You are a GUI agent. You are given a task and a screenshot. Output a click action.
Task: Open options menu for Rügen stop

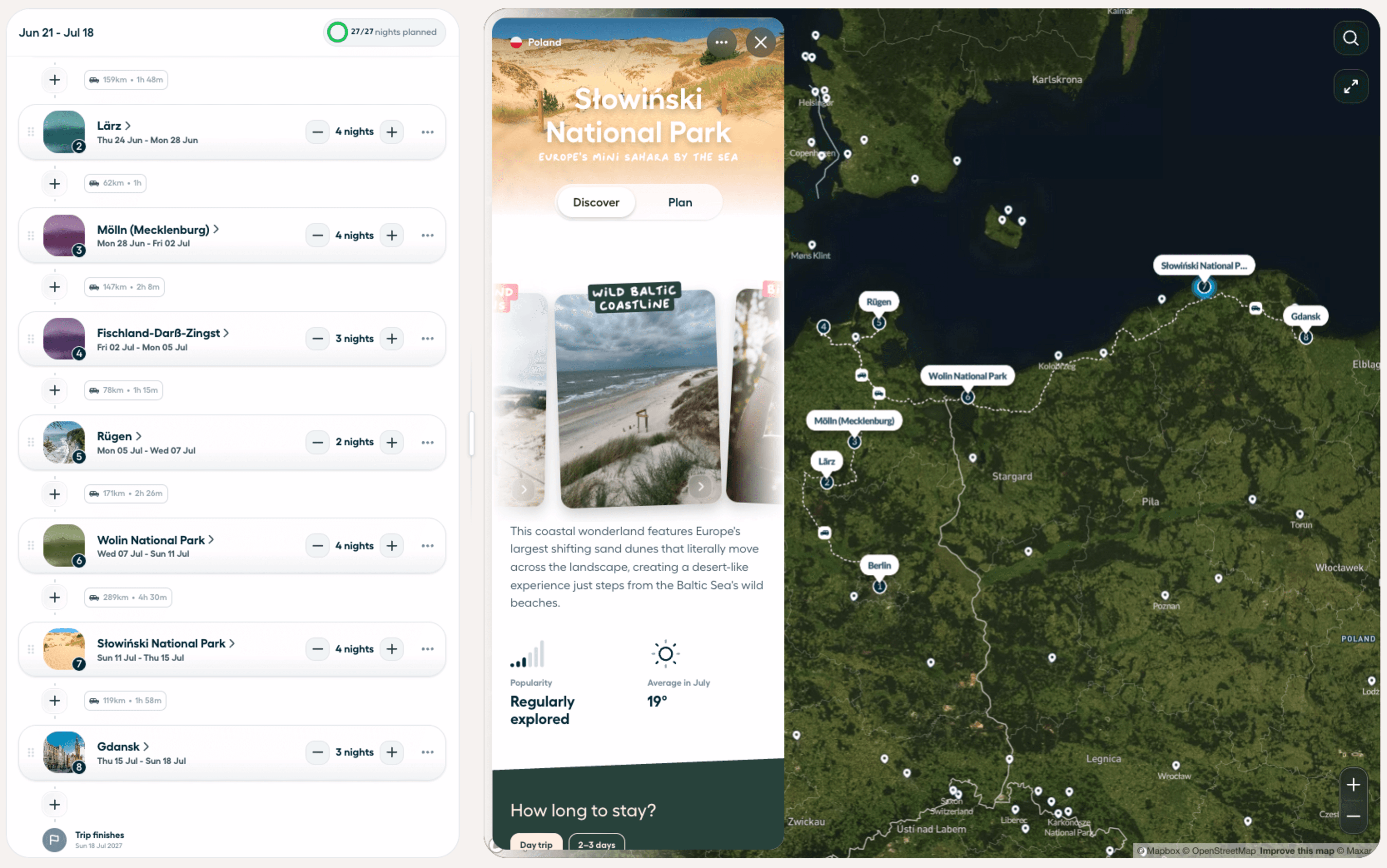coord(427,443)
